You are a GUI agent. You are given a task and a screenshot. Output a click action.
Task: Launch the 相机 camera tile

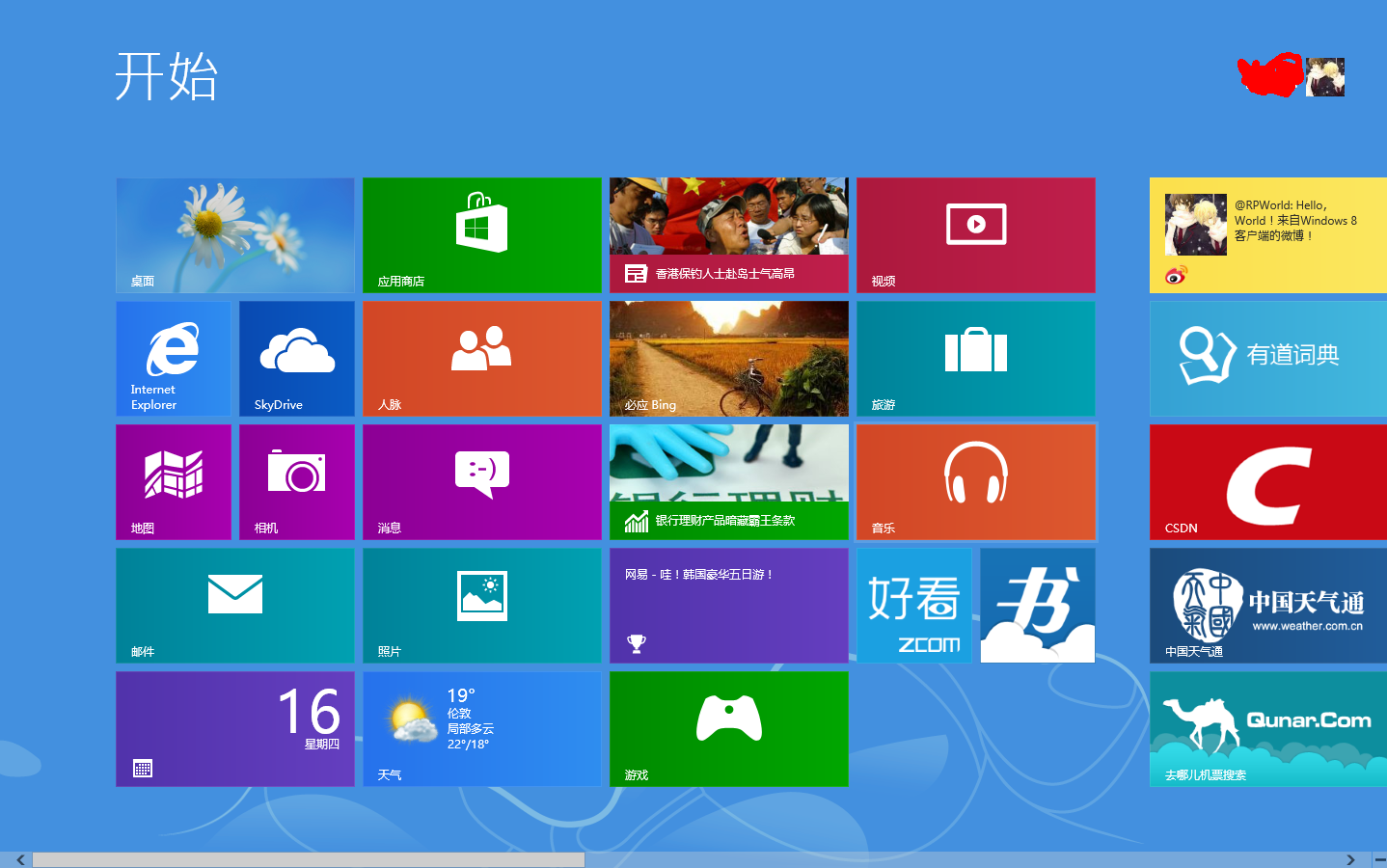pyautogui.click(x=297, y=482)
